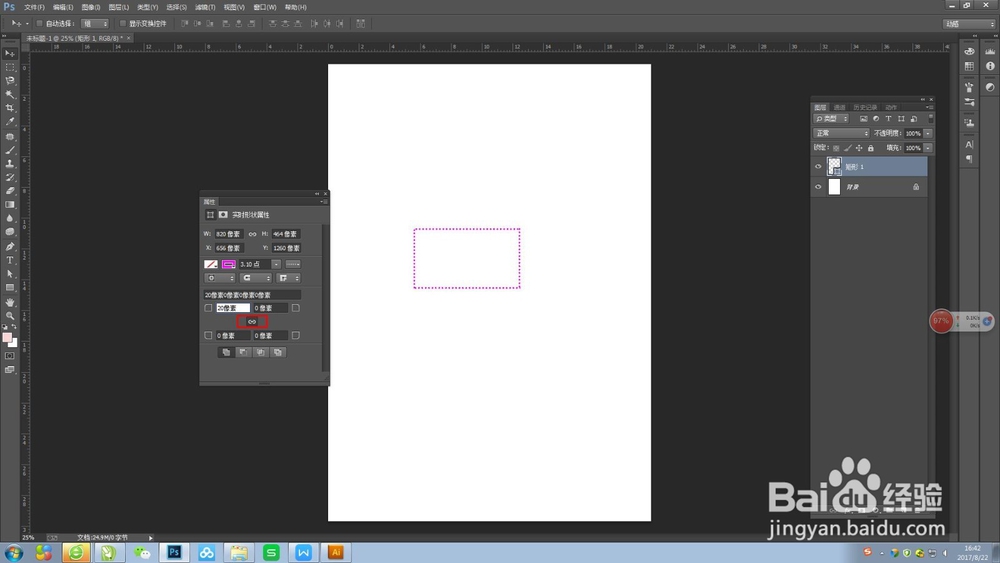
Task: Click the Masks icon in Properties
Action: tap(223, 215)
